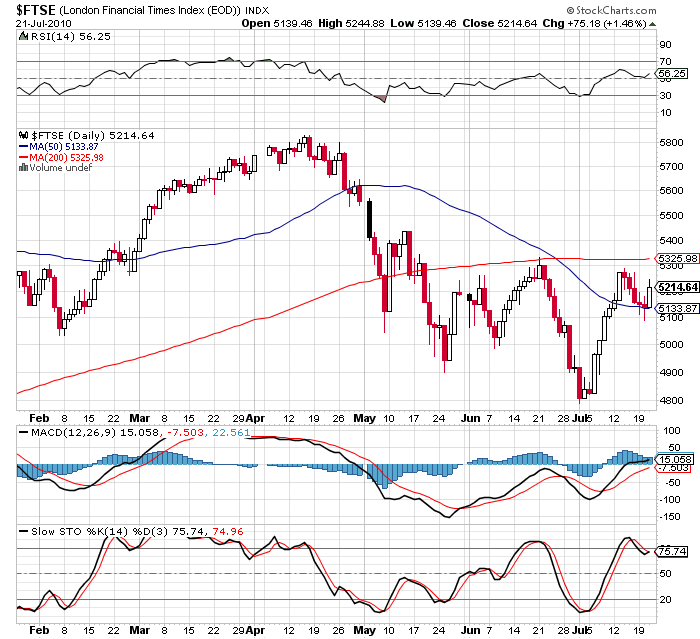
Task: Click the May label on the price panel date axis
Action: (x=364, y=419)
